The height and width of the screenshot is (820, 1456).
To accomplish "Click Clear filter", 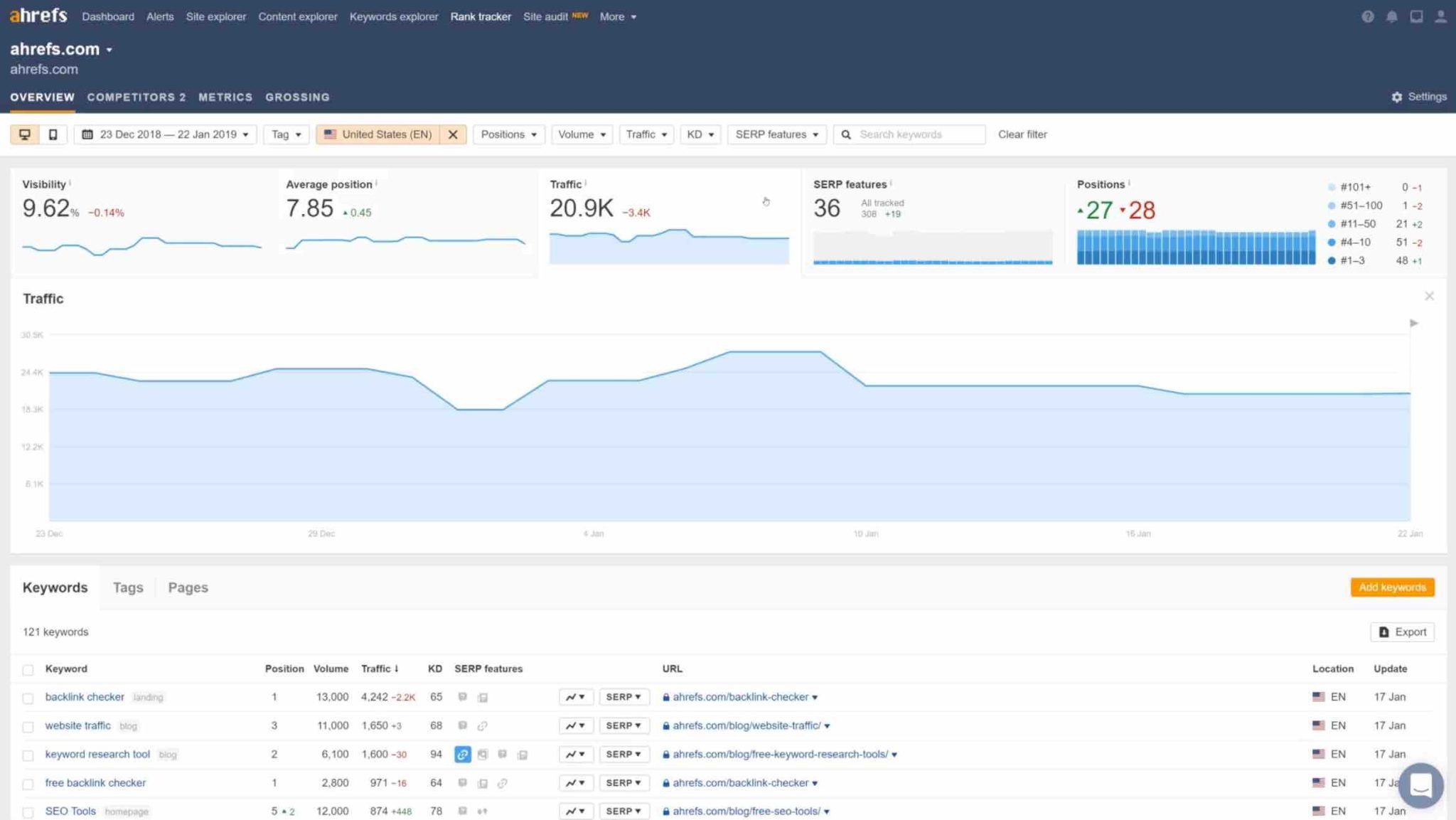I will coord(1022,134).
